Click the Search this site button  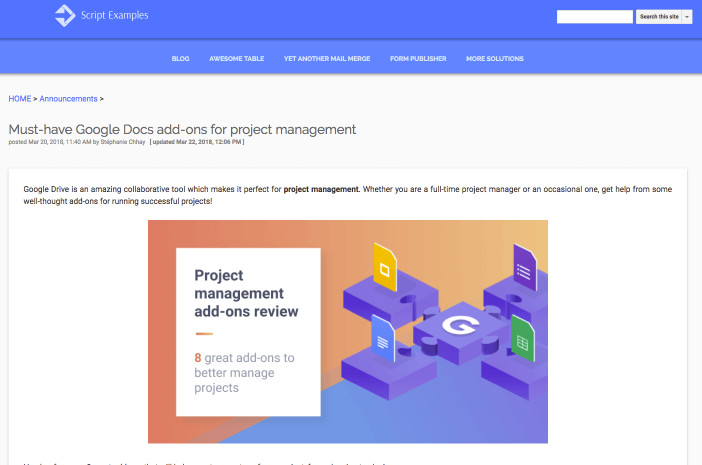coord(659,17)
